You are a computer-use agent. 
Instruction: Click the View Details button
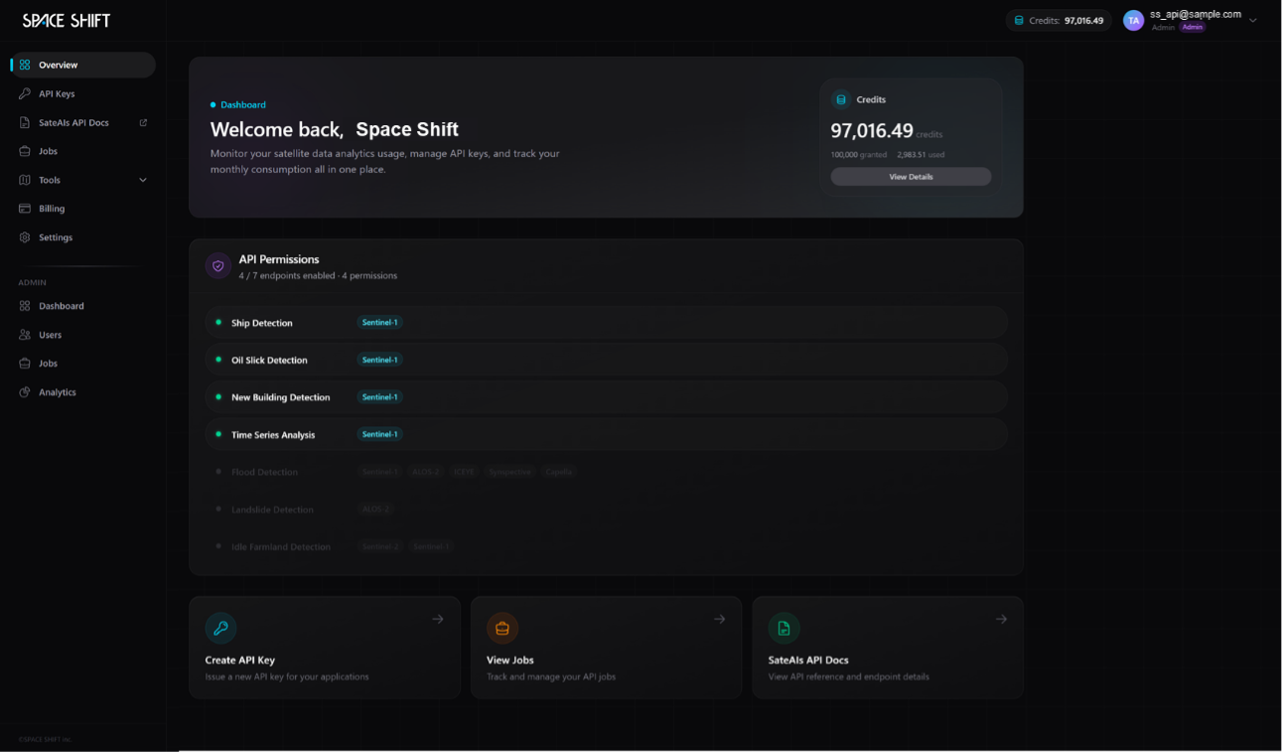910,177
